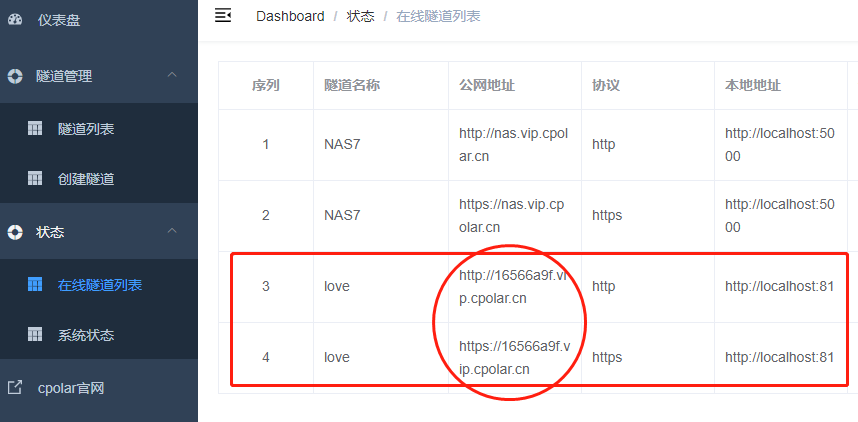Image resolution: width=858 pixels, height=422 pixels.
Task: Select 在线隧道列表 menu item
Action: (98, 285)
